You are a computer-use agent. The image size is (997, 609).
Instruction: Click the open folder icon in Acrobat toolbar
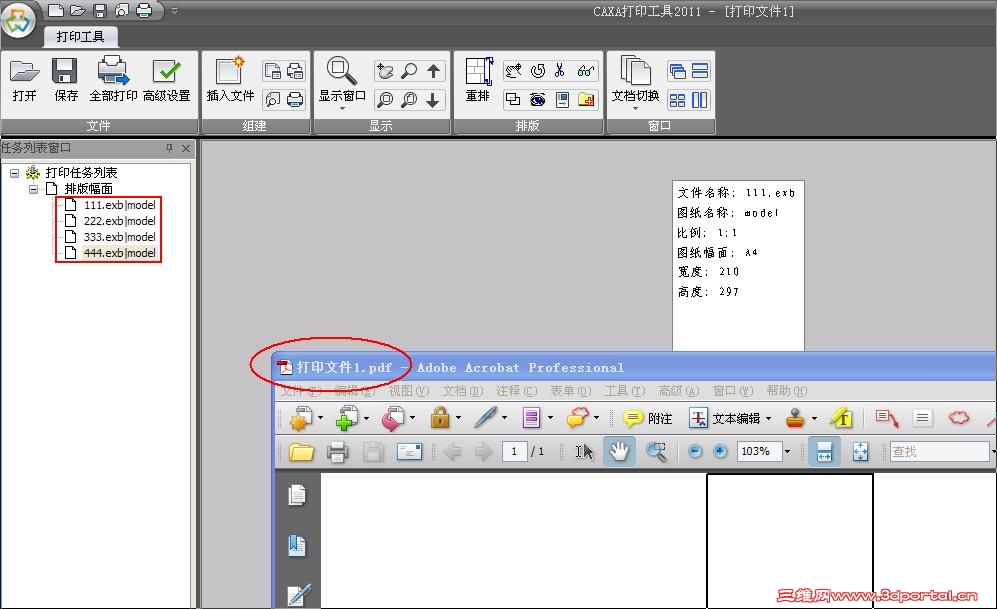point(301,452)
